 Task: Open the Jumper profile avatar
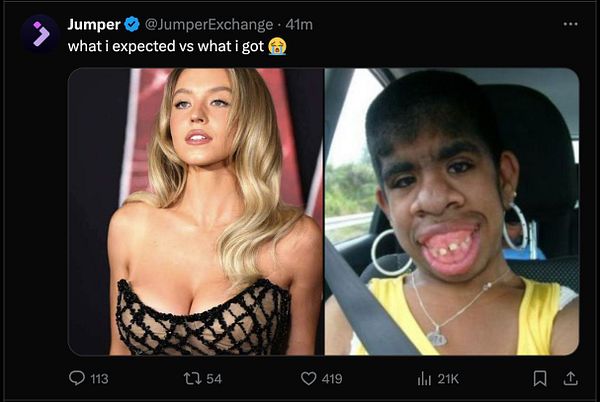click(40, 34)
